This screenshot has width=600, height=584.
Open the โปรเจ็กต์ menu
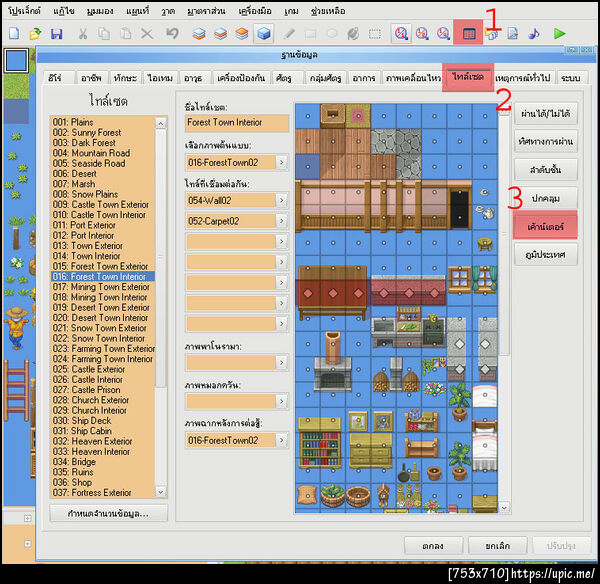click(x=24, y=11)
